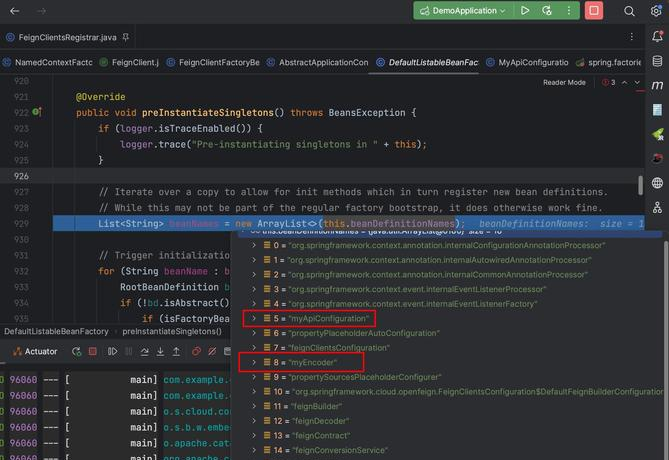The width and height of the screenshot is (669, 460).
Task: Expand element 6 propertyPlaceholderAutoConfiguration
Action: point(254,333)
